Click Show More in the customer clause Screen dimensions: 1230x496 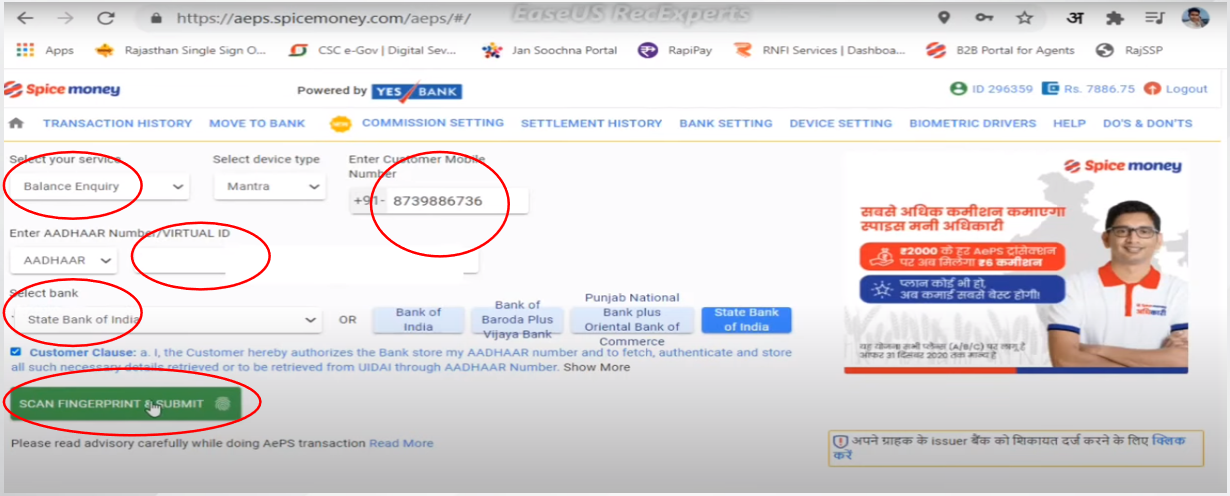click(x=597, y=367)
